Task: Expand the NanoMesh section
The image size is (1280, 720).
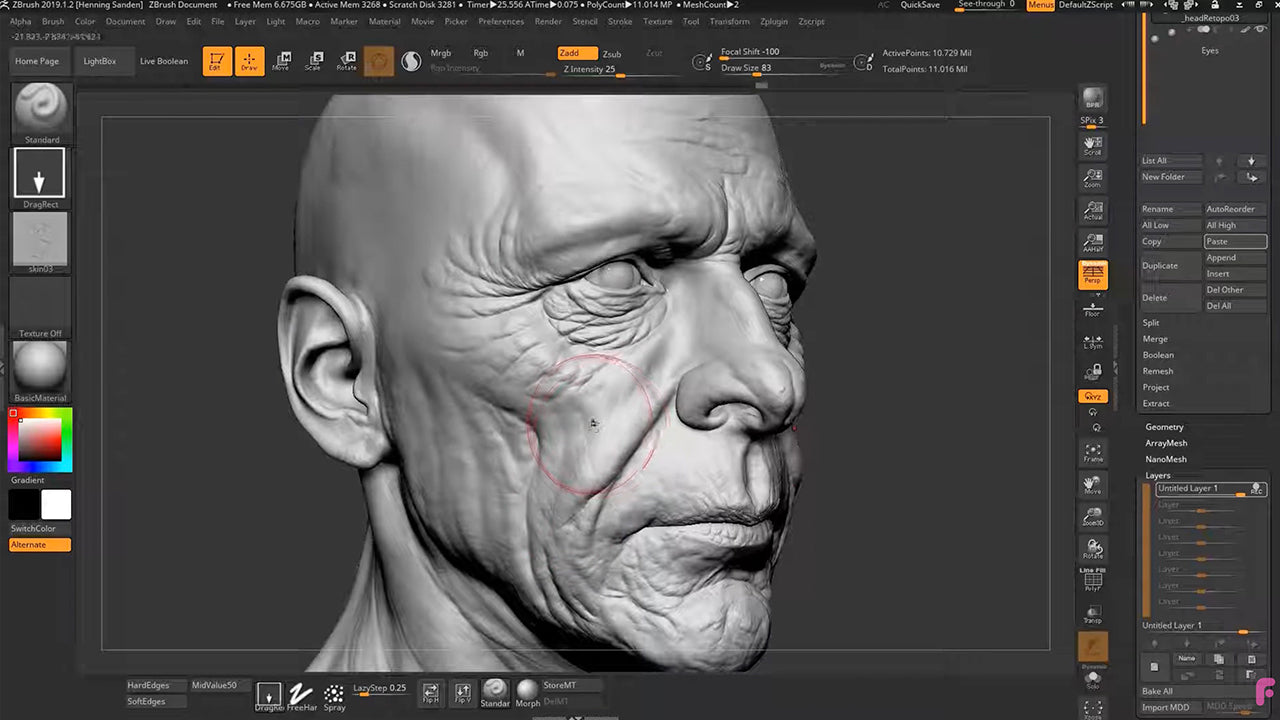Action: pos(1166,459)
